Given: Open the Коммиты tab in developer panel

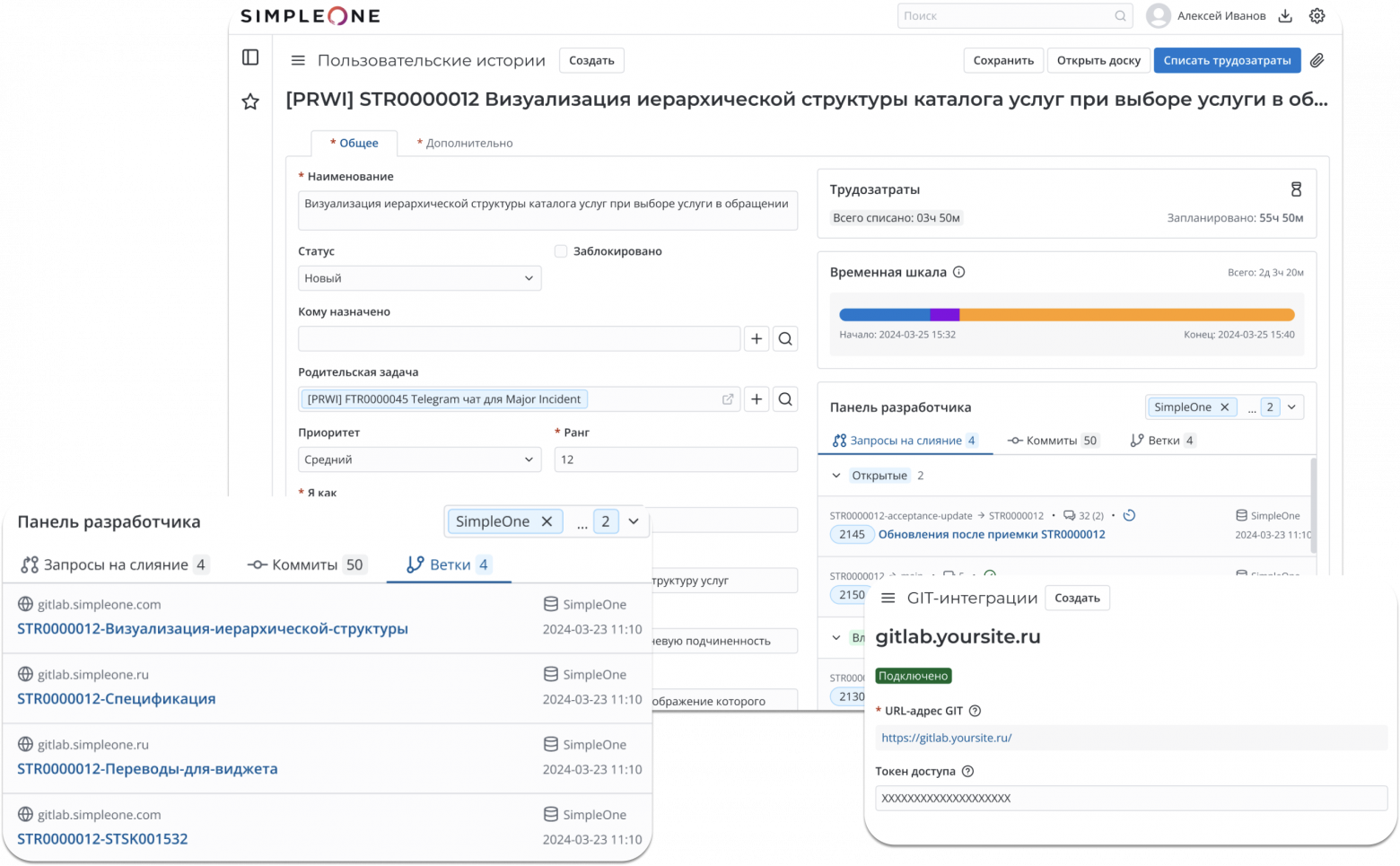Looking at the screenshot, I should point(1053,440).
